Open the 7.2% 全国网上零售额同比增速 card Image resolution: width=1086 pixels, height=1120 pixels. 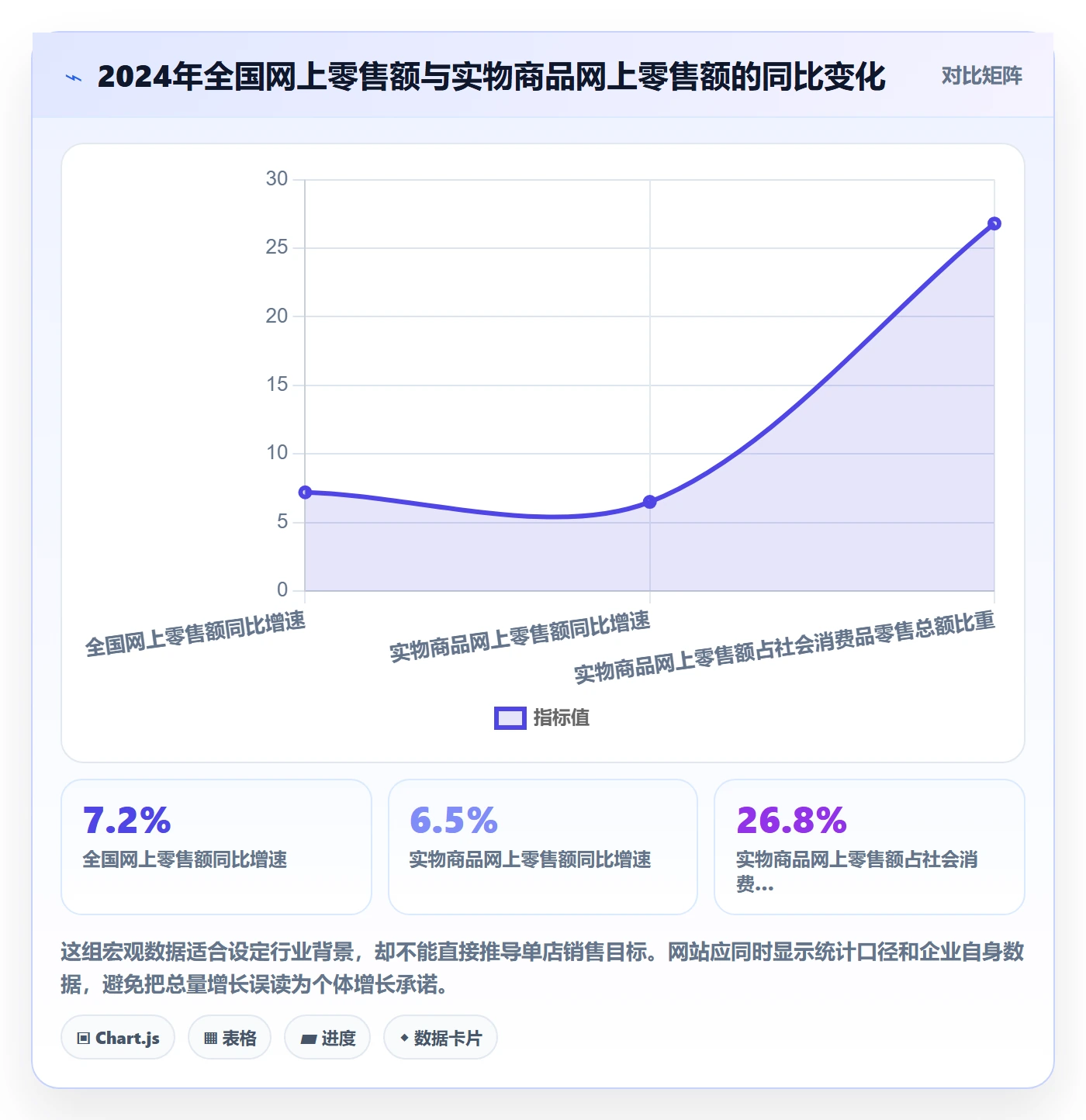coord(216,847)
